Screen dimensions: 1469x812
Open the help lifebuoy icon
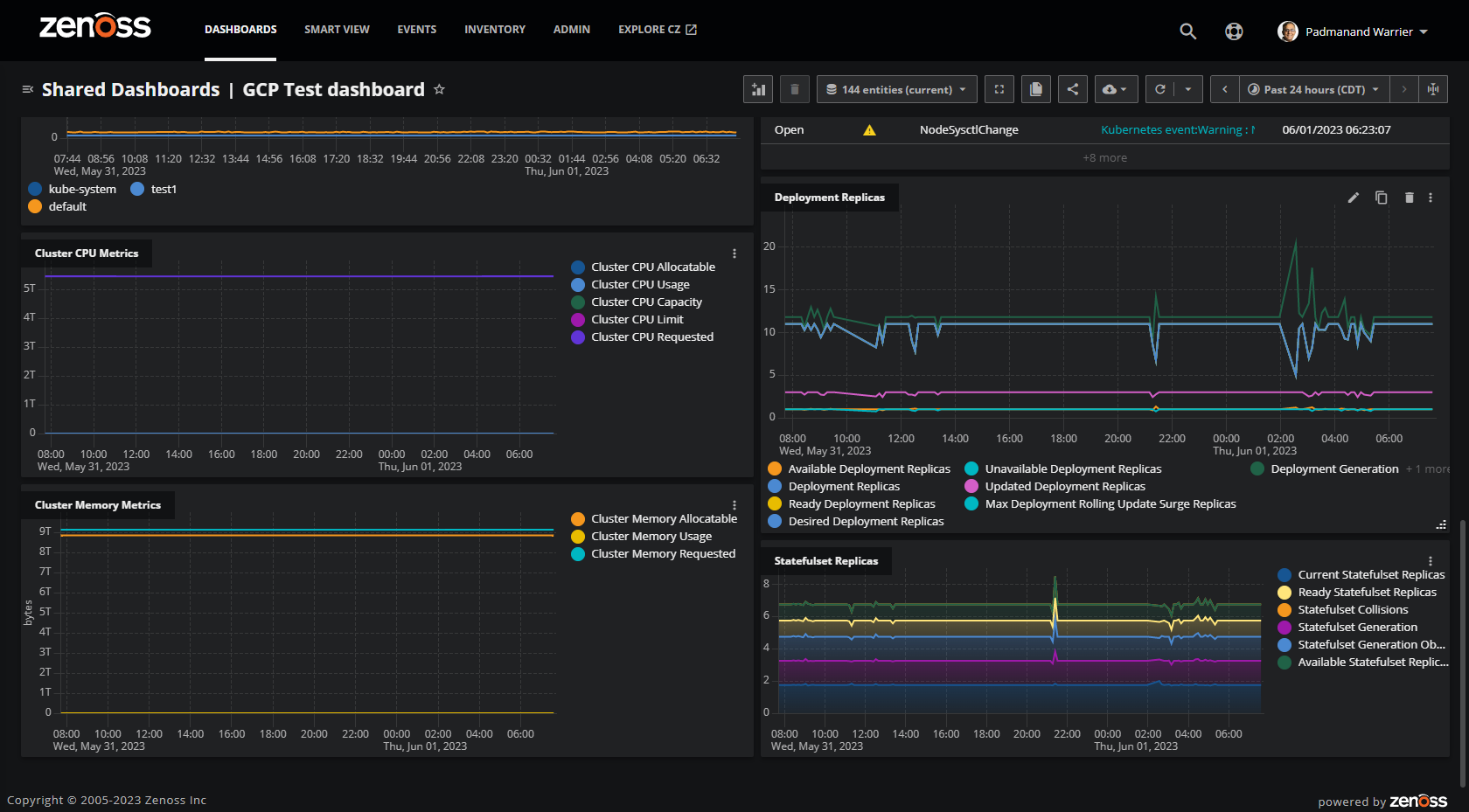tap(1234, 31)
